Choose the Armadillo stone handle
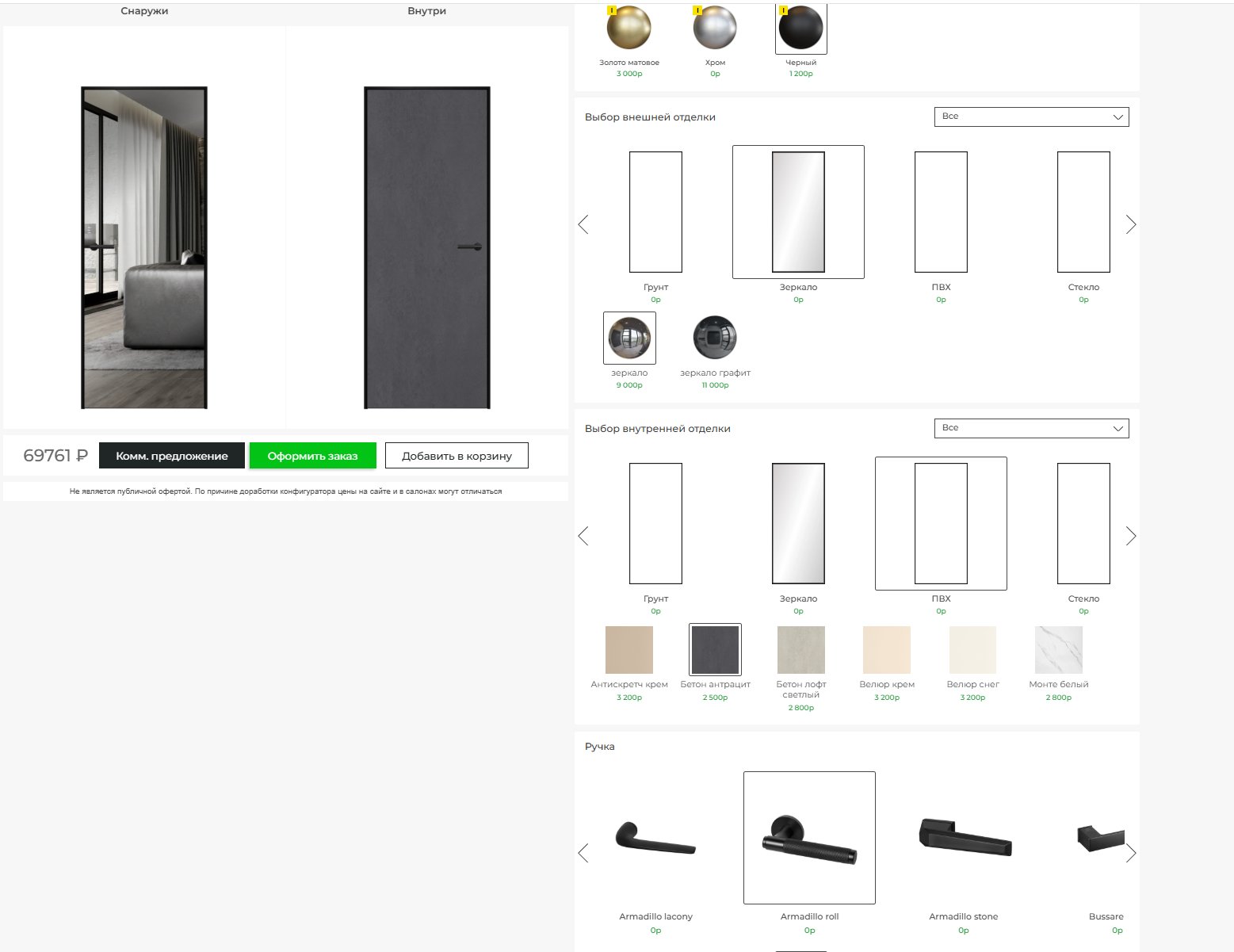 964,838
